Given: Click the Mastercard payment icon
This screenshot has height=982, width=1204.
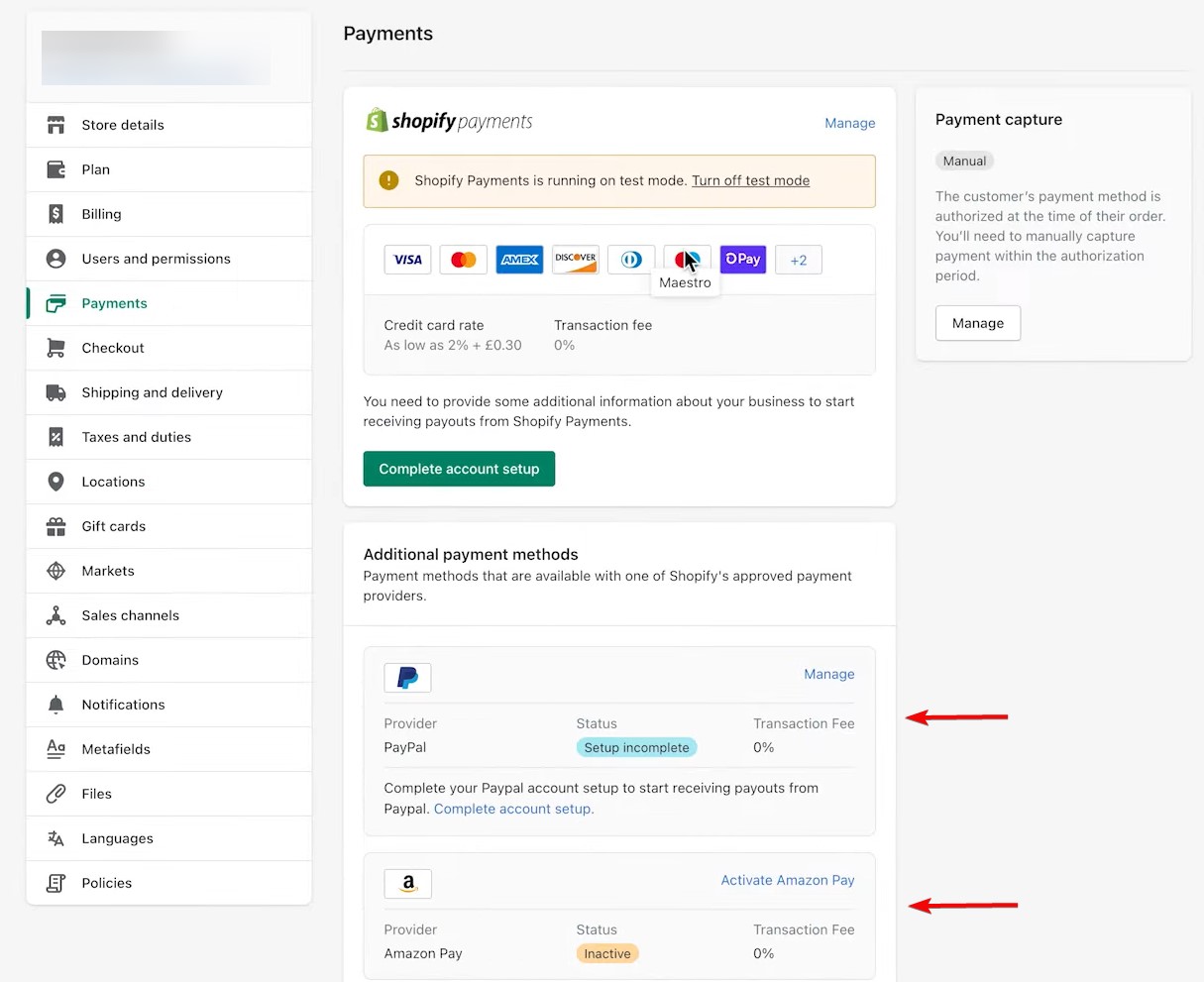Looking at the screenshot, I should [463, 259].
